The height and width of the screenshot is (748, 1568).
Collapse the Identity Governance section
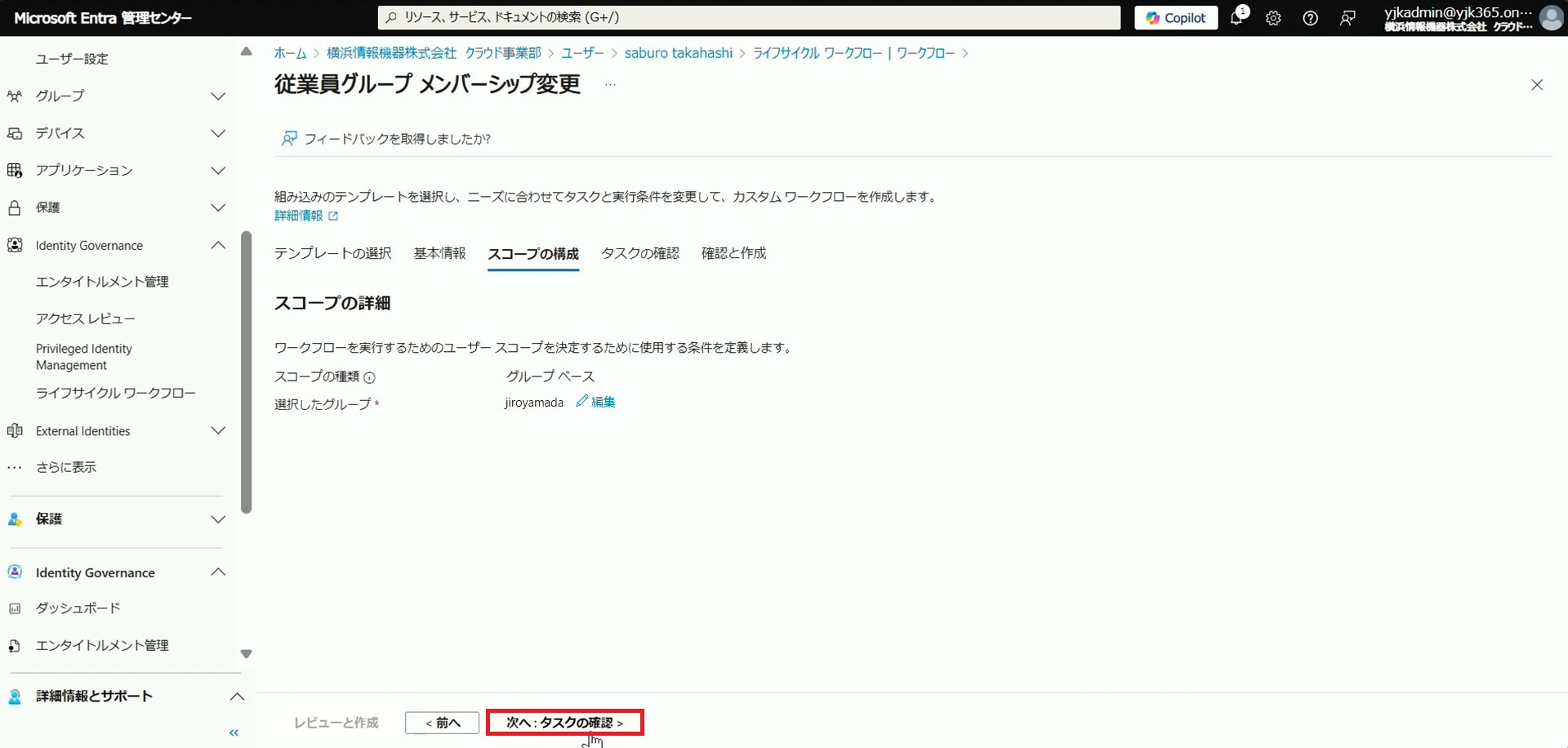click(x=218, y=246)
